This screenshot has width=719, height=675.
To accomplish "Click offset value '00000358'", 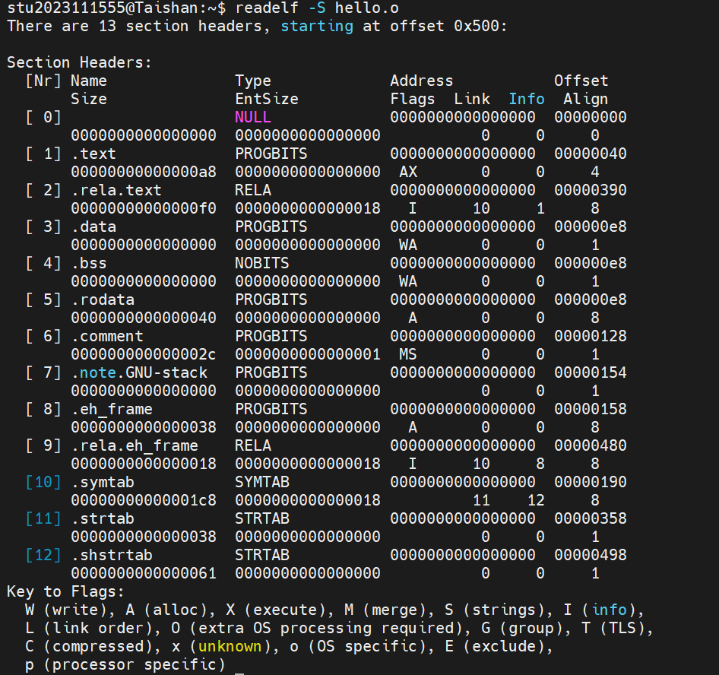I will [590, 519].
